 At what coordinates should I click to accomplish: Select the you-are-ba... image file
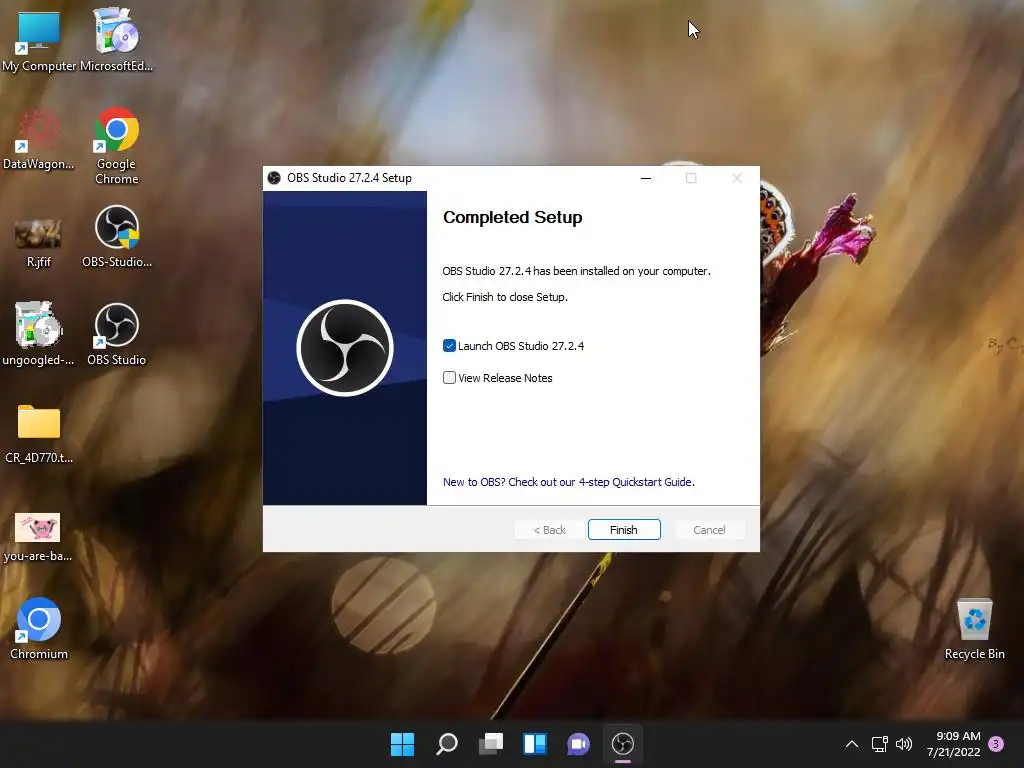click(38, 537)
